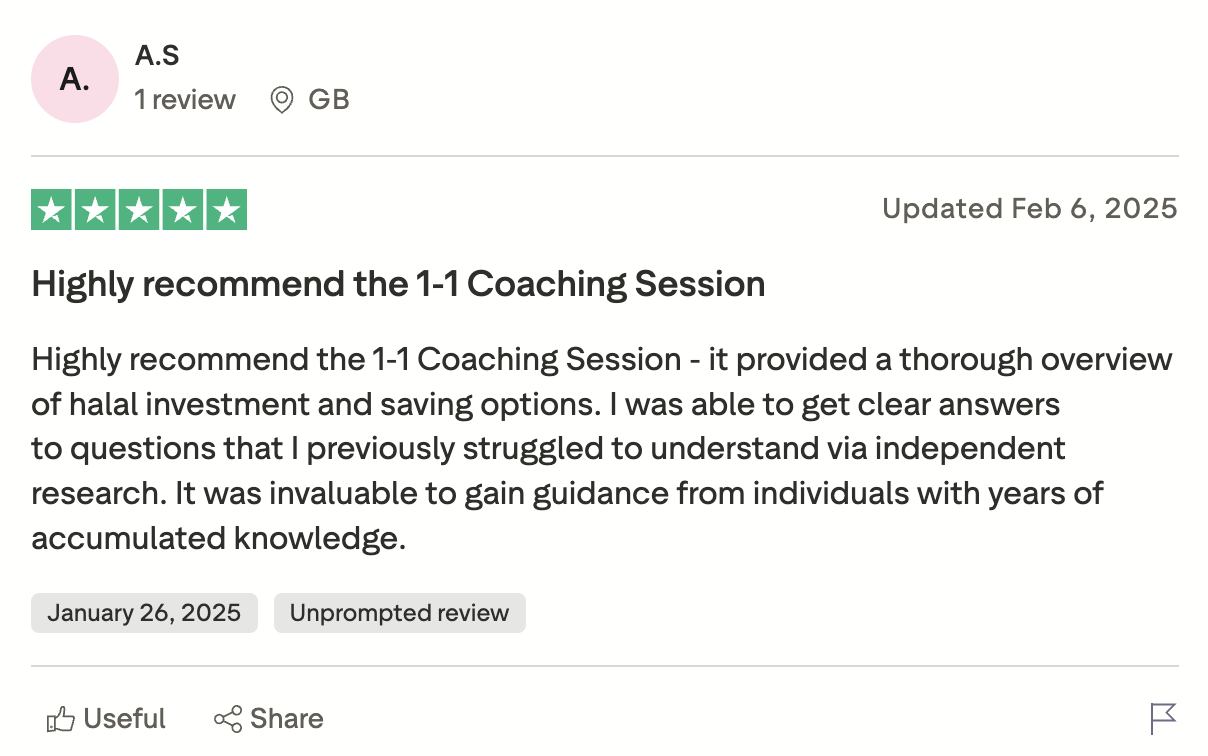Click the fourth green rating star
Viewport: 1208px width, 756px height.
click(183, 210)
